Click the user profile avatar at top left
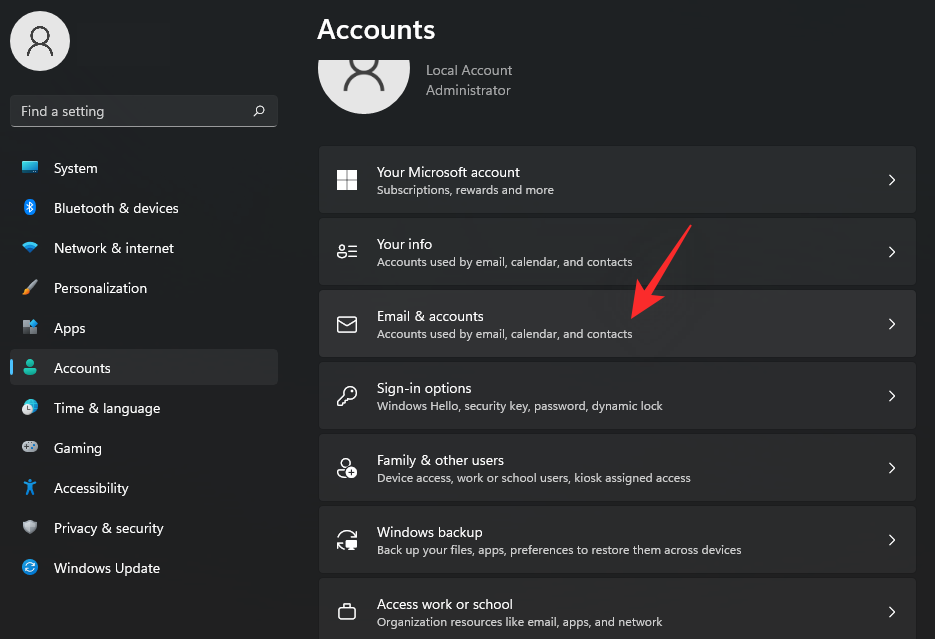 tap(40, 41)
